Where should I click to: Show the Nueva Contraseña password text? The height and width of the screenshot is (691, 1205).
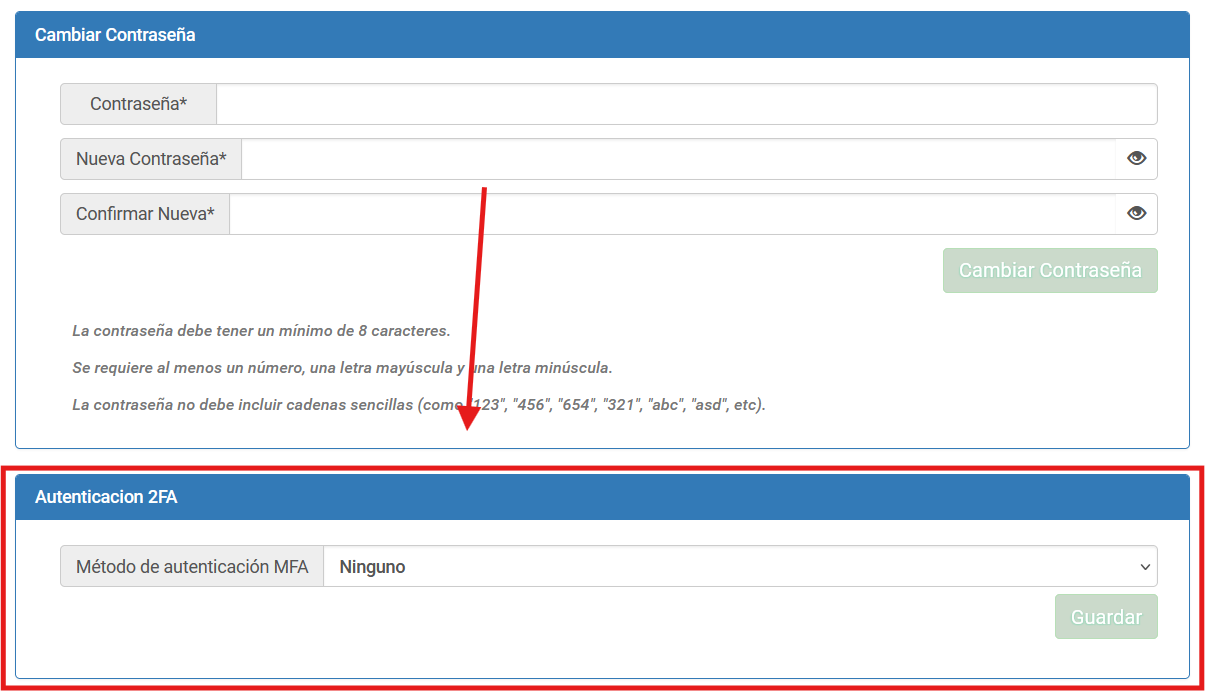coord(1136,159)
